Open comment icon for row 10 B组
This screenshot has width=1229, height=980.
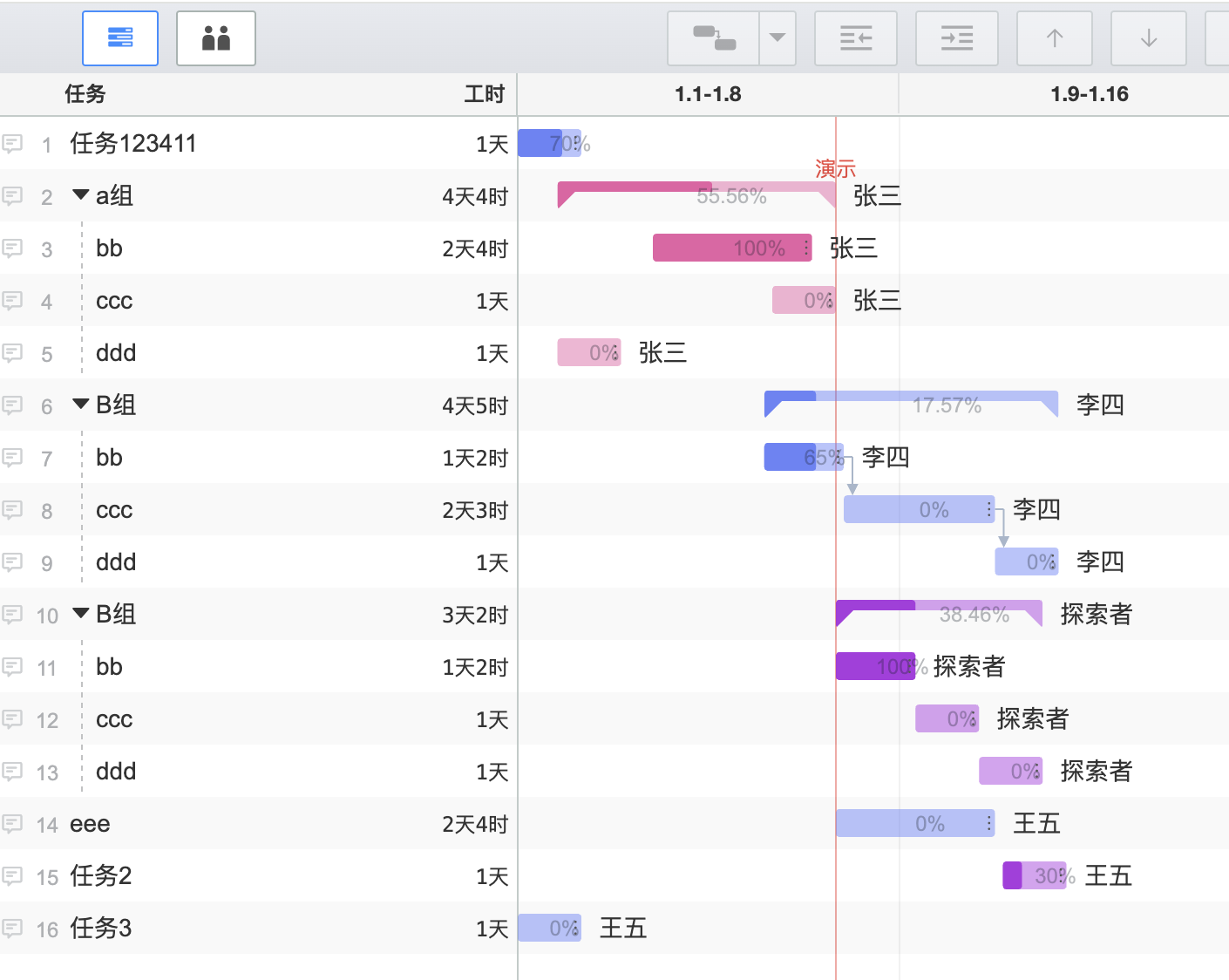click(x=12, y=614)
